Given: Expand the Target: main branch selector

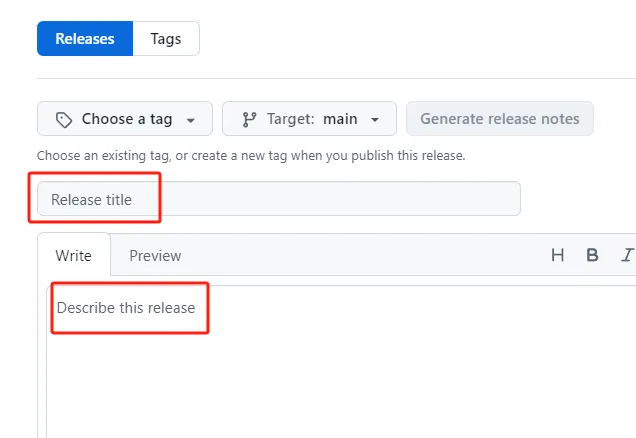Looking at the screenshot, I should pyautogui.click(x=309, y=119).
